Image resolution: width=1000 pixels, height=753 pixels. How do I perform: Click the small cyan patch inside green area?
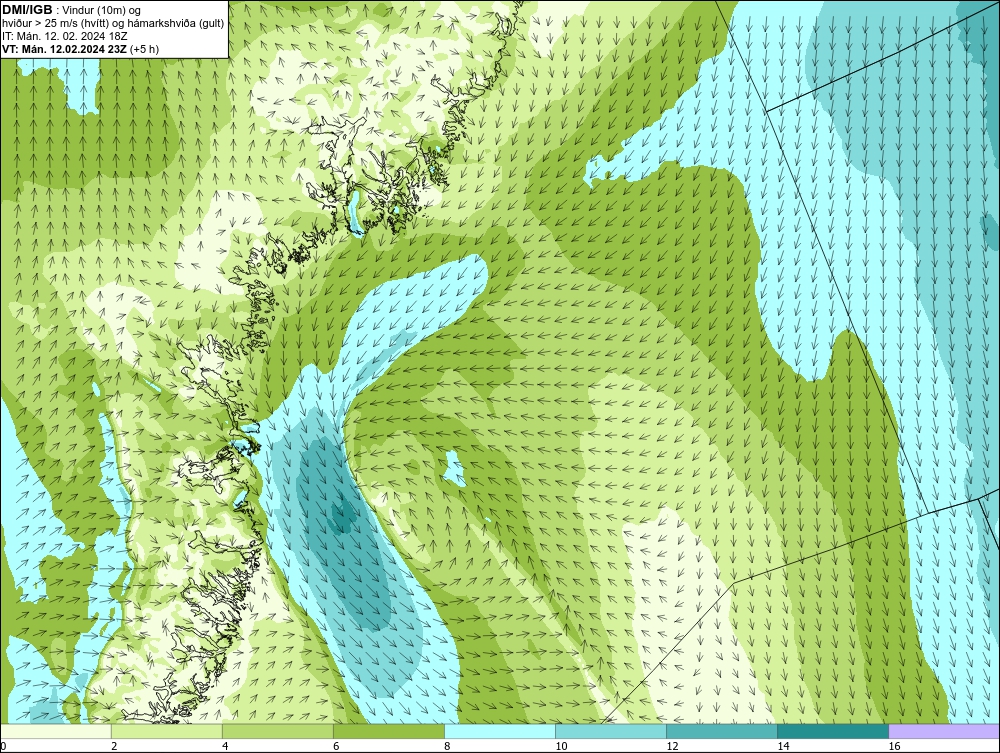[x=455, y=469]
